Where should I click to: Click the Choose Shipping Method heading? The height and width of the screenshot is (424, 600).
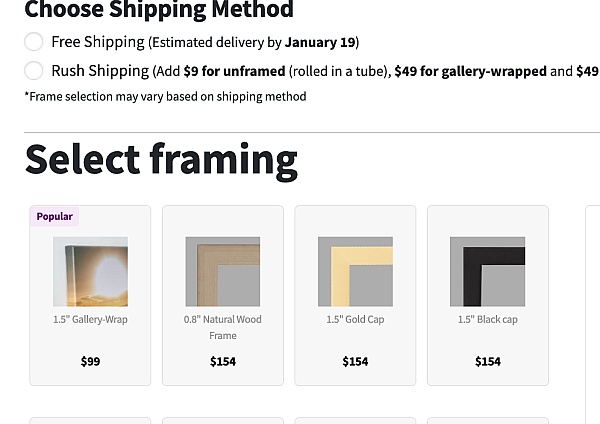coord(159,10)
